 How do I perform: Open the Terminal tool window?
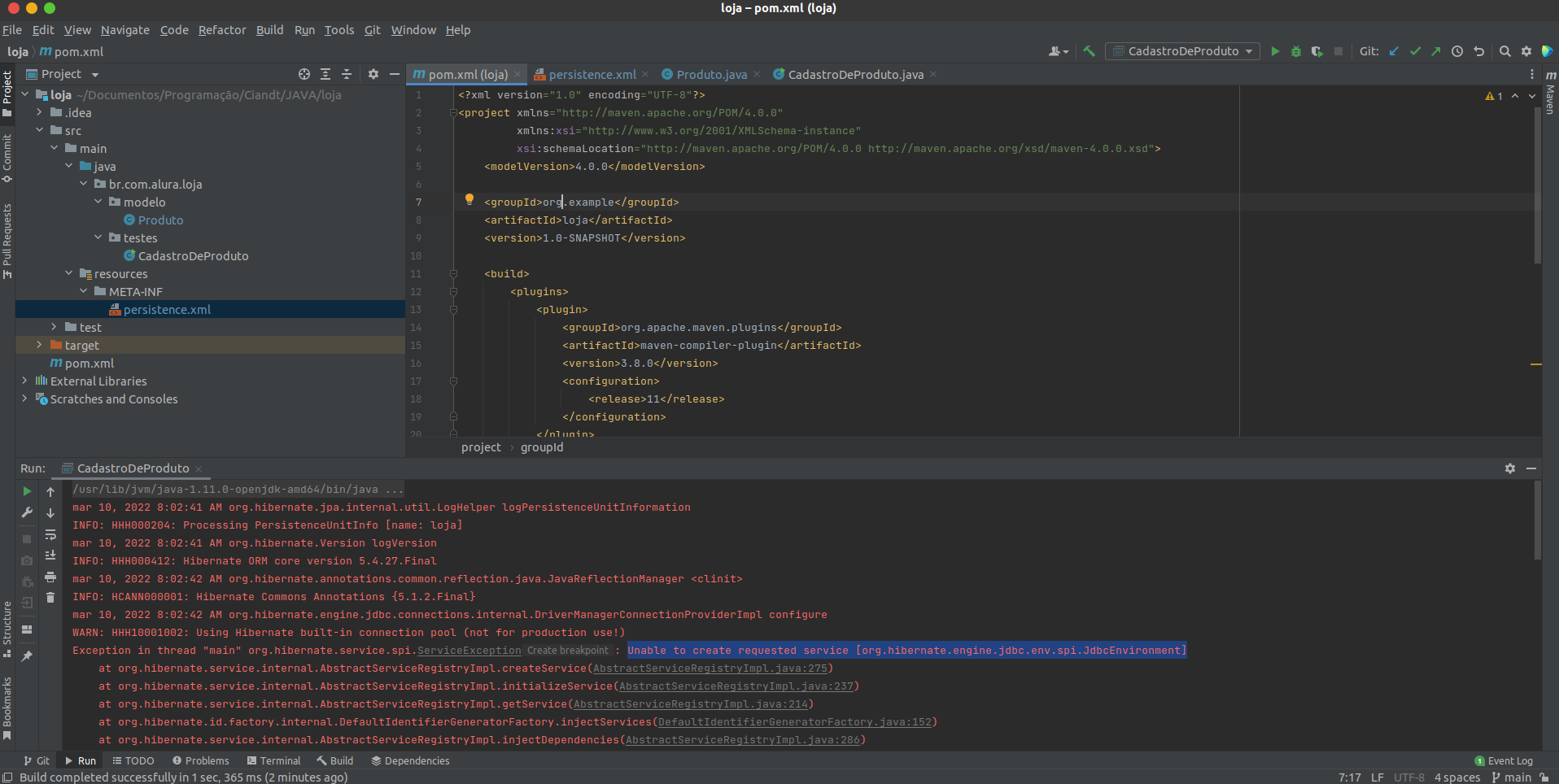274,761
